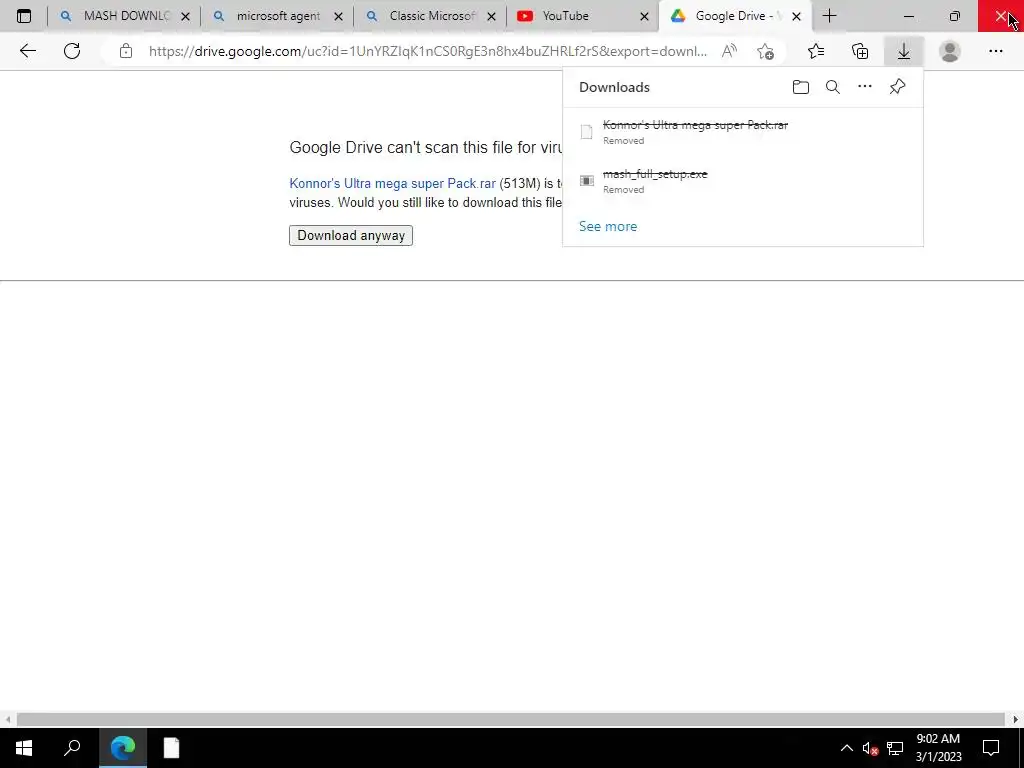
Task: Toggle the Downloads toolbar button
Action: point(904,51)
